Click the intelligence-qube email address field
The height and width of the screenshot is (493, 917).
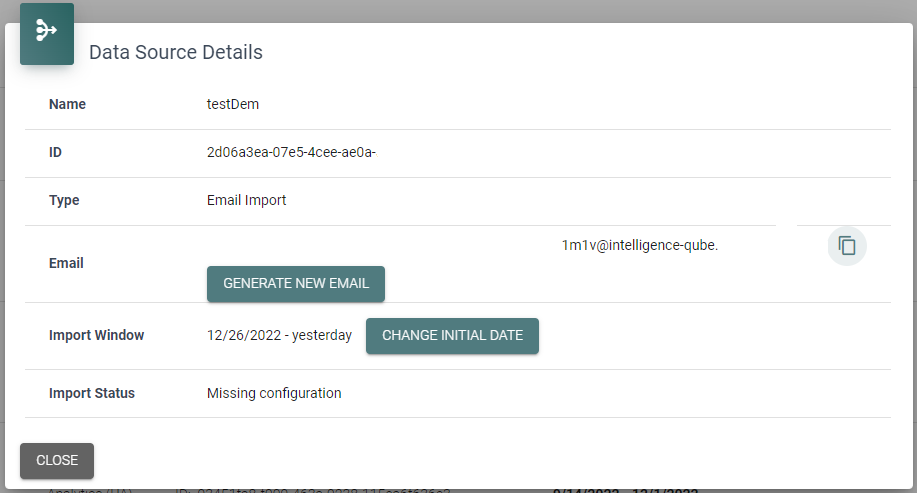[640, 245]
